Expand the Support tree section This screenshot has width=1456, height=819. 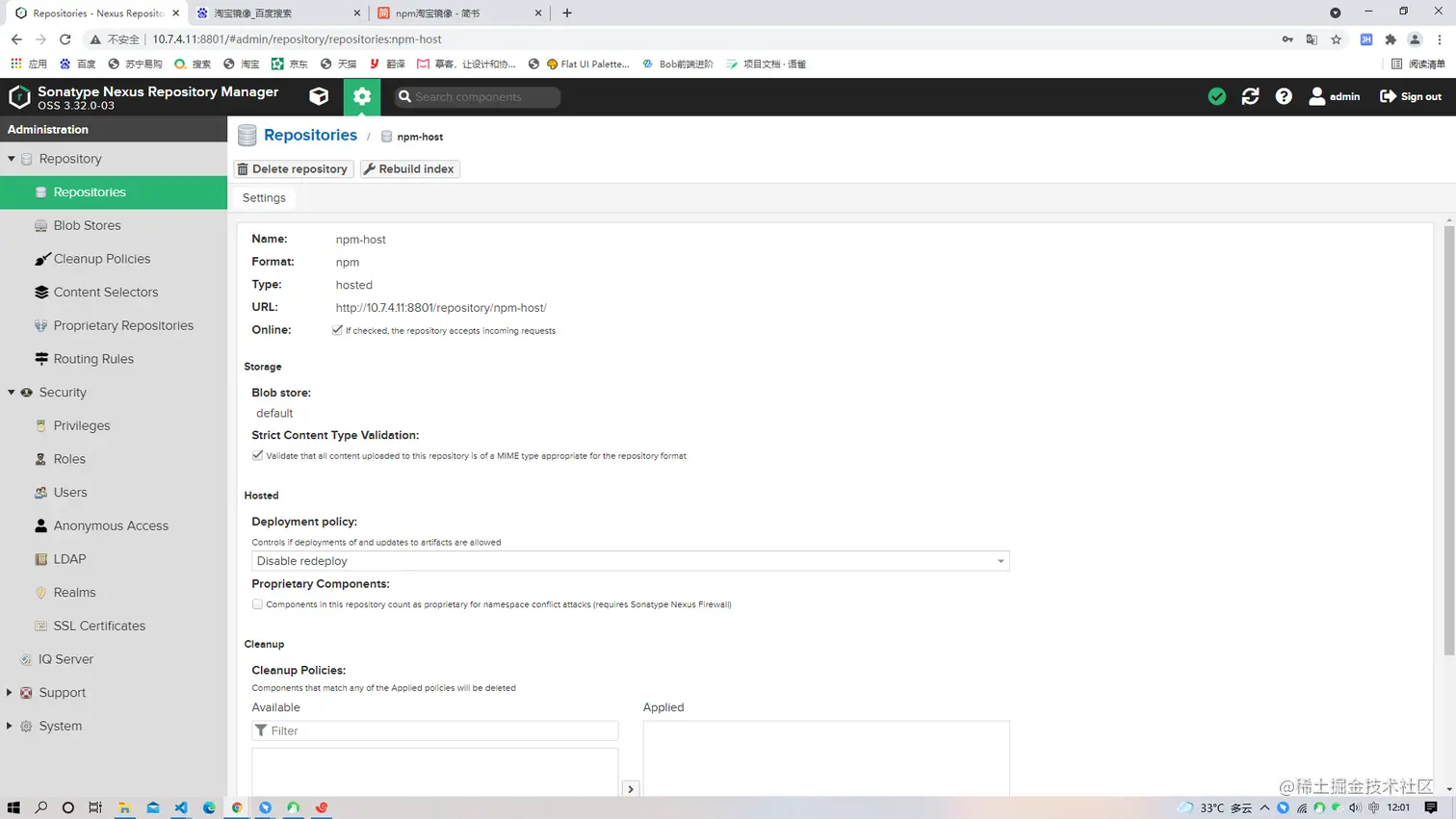coord(10,693)
